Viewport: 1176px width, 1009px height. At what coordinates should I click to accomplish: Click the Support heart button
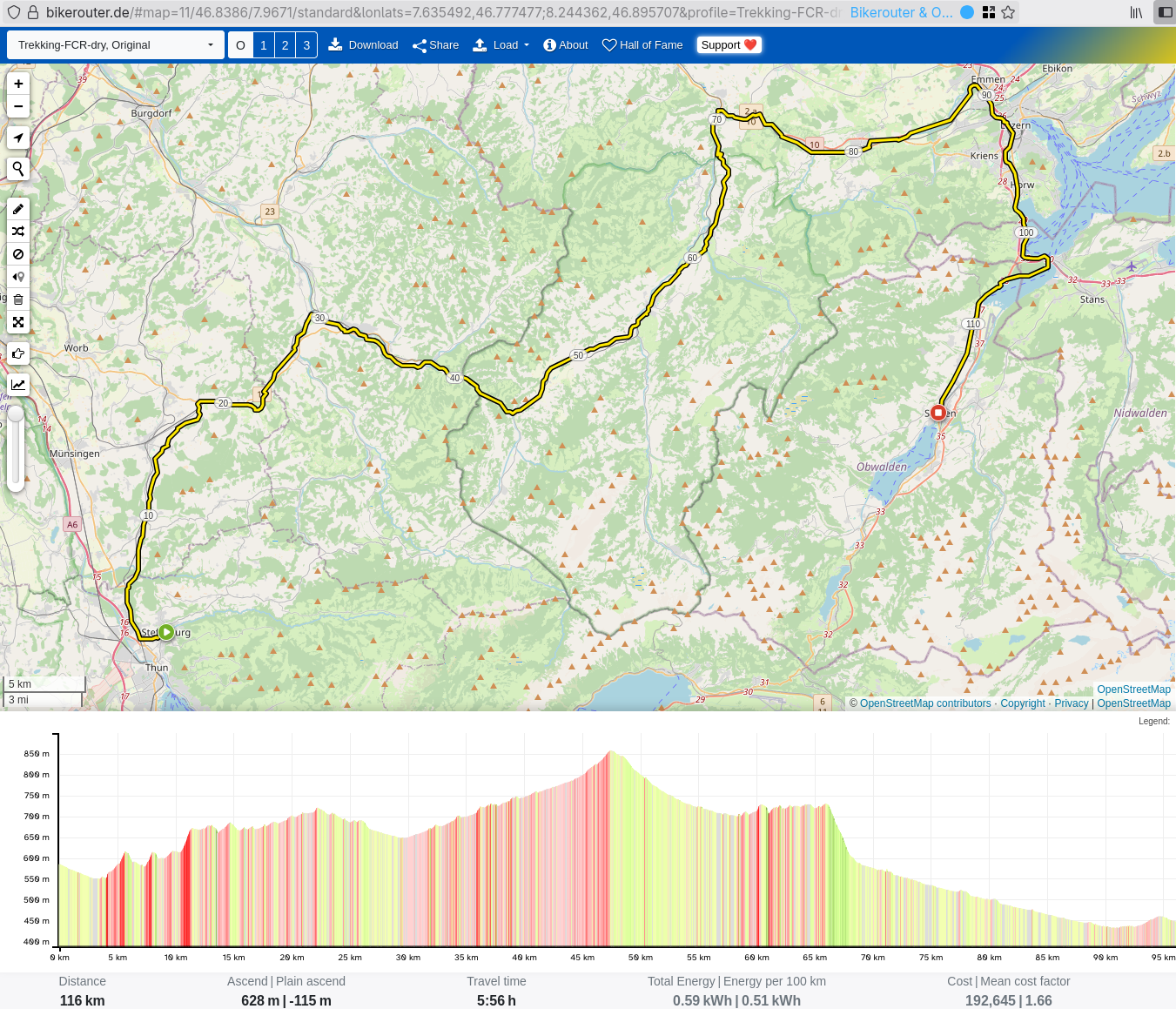[729, 45]
